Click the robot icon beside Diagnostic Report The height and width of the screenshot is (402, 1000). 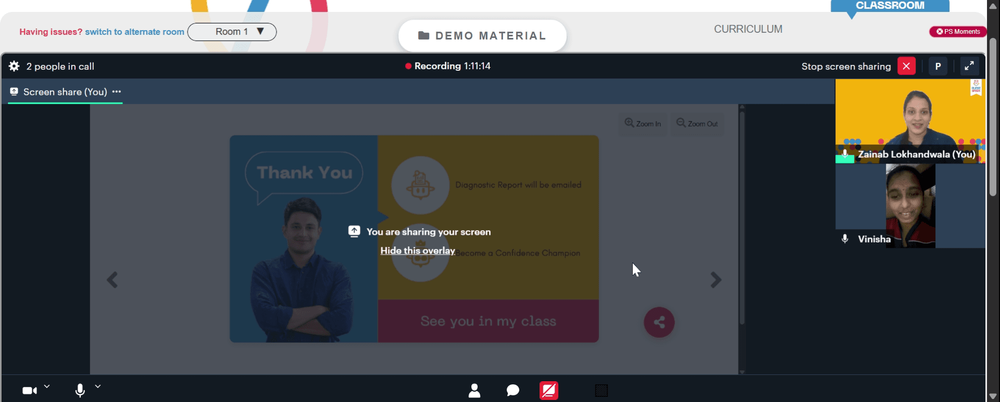[420, 185]
